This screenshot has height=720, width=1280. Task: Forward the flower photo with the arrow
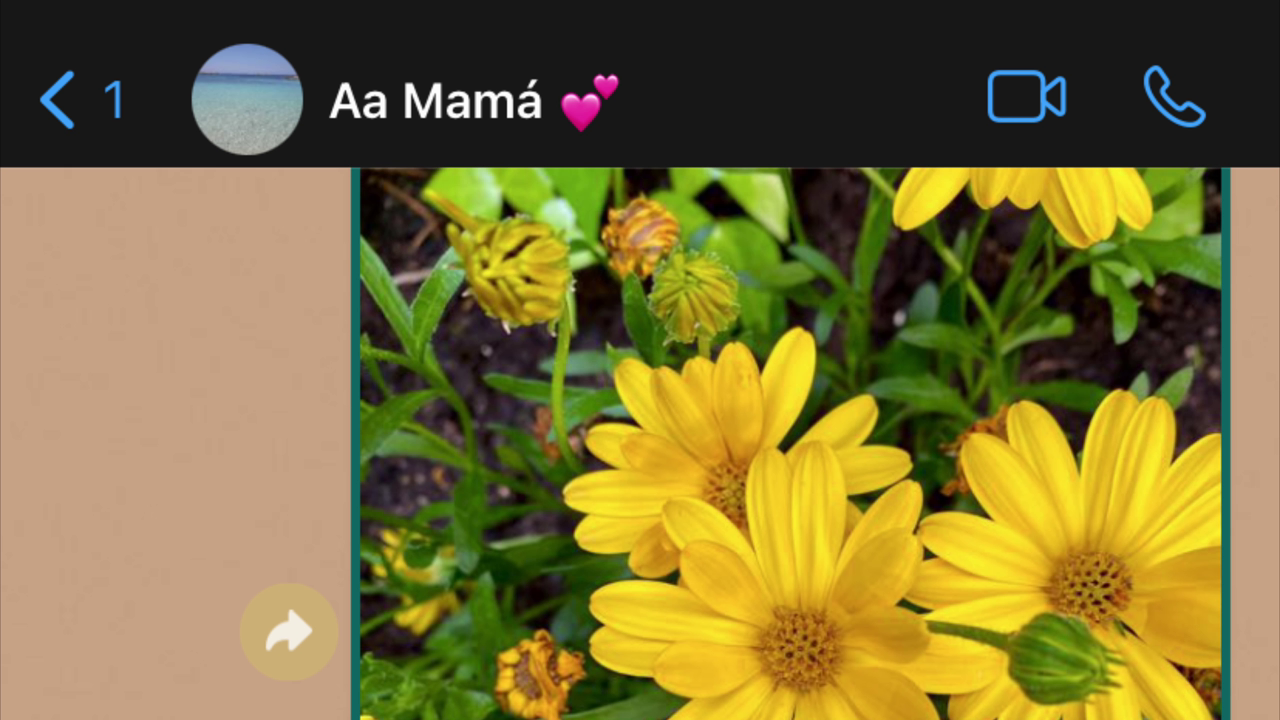289,632
